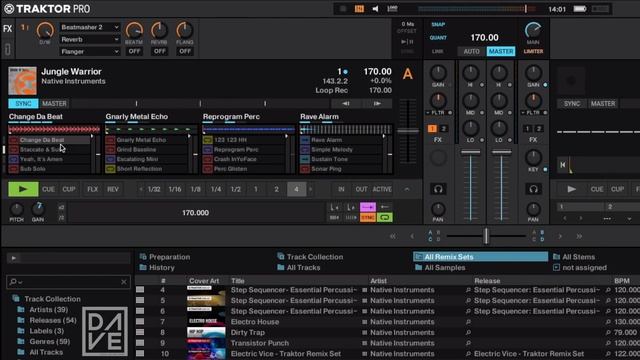The image size is (640, 360).
Task: Open search options dropdown arrow
Action: pyautogui.click(x=20, y=282)
